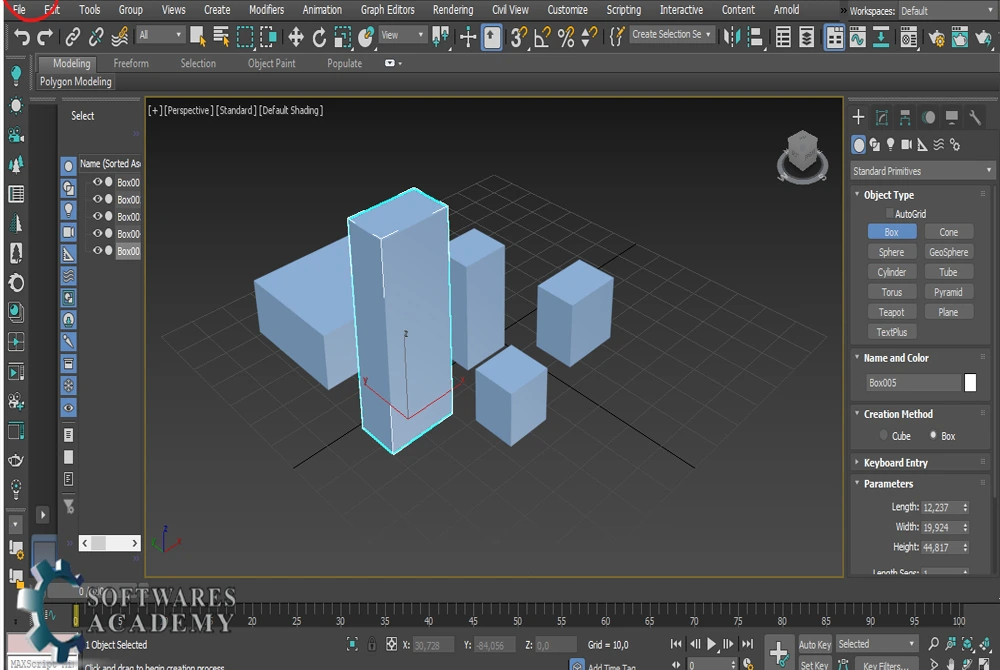
Task: Switch to Utilities wrench panel icon
Action: [x=974, y=117]
